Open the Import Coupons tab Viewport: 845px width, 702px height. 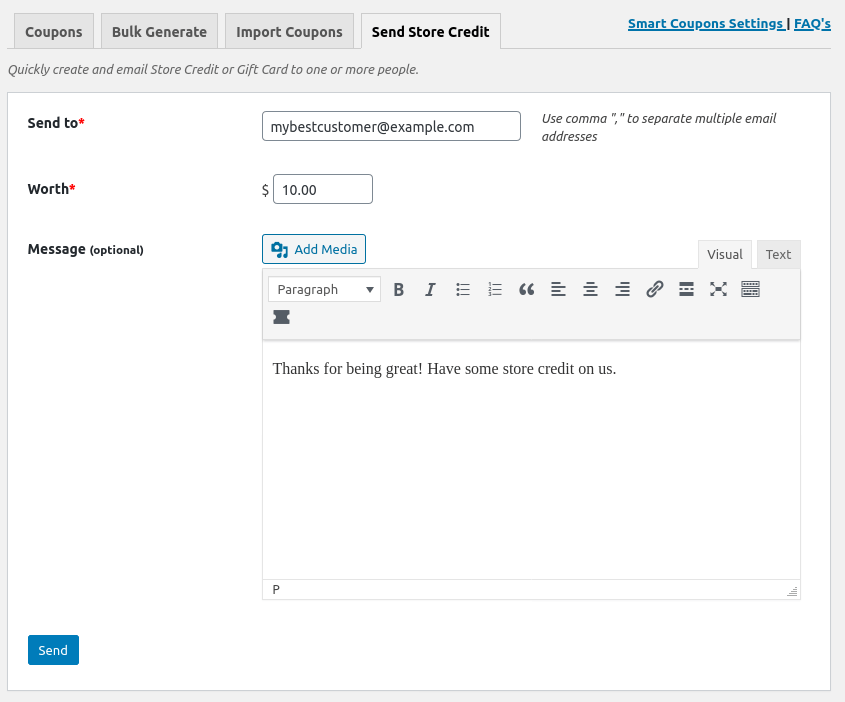(x=289, y=32)
